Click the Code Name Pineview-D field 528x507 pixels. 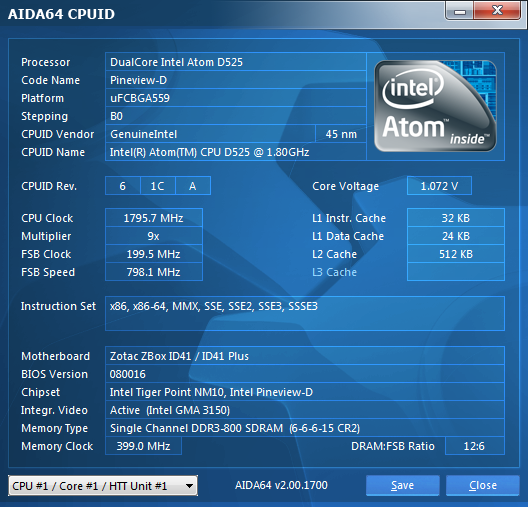pyautogui.click(x=236, y=80)
